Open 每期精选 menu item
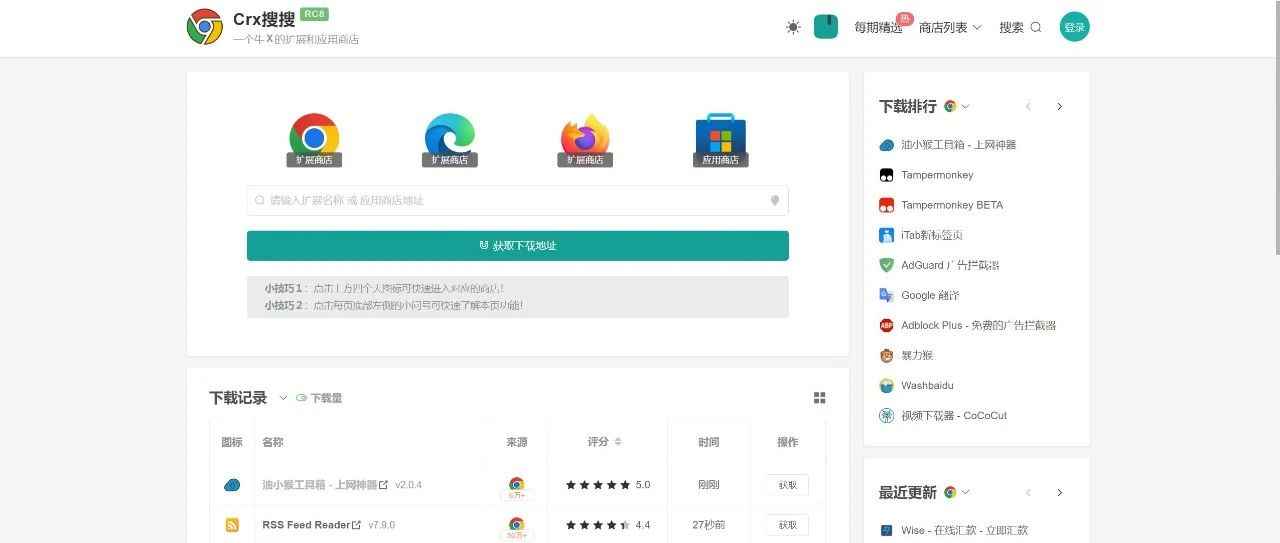The image size is (1280, 543). click(878, 28)
